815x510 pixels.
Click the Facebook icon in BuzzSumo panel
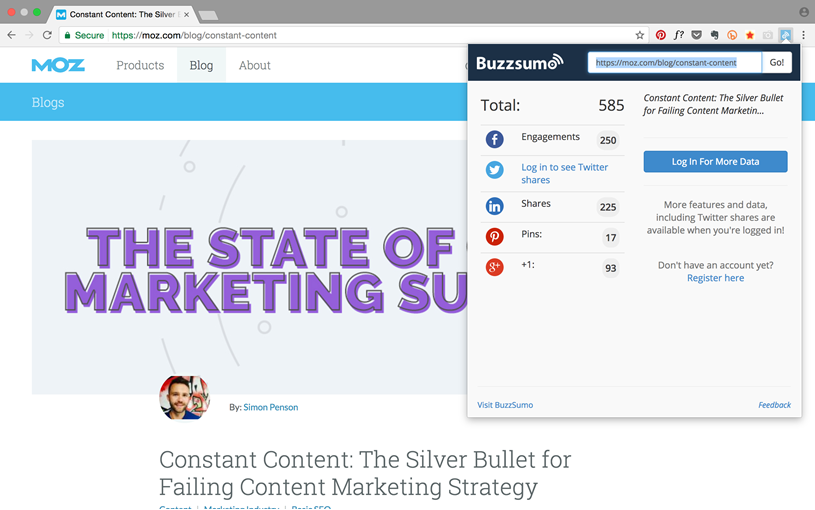coord(494,139)
